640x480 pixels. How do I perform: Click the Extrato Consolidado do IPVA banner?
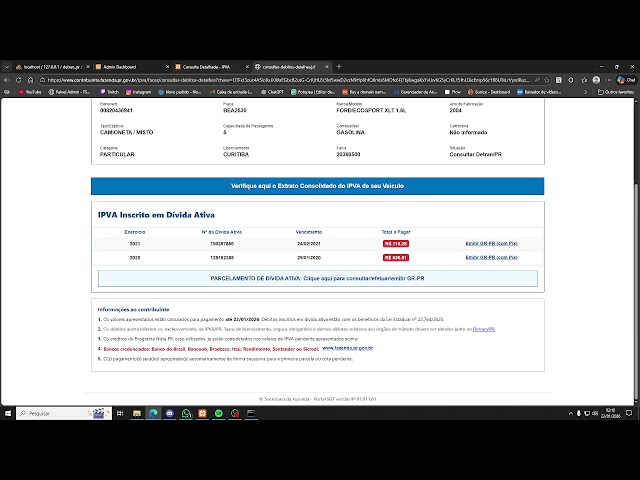[x=318, y=186]
